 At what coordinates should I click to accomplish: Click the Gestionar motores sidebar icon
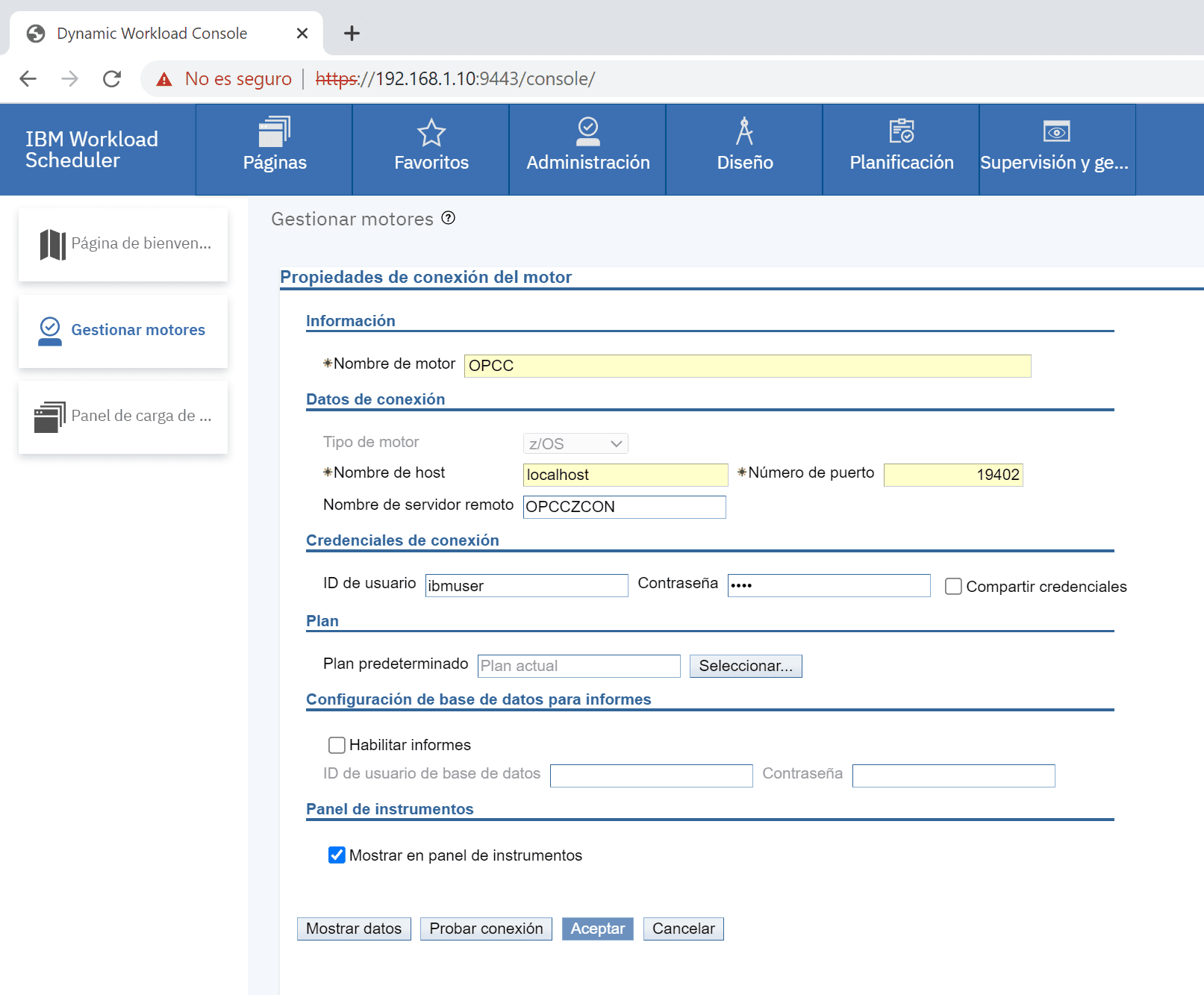coord(50,331)
